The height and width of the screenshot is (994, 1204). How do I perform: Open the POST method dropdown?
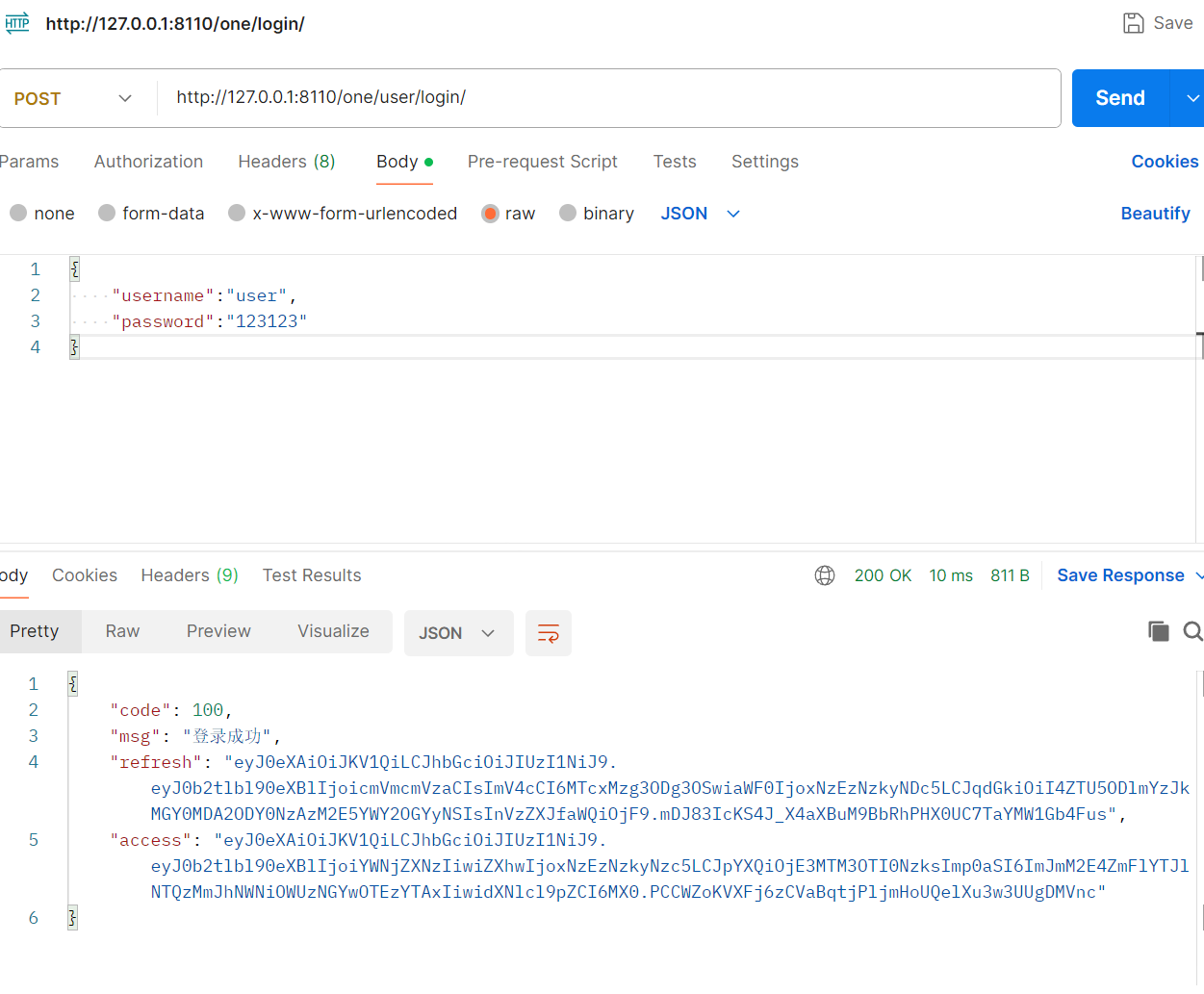[x=73, y=98]
